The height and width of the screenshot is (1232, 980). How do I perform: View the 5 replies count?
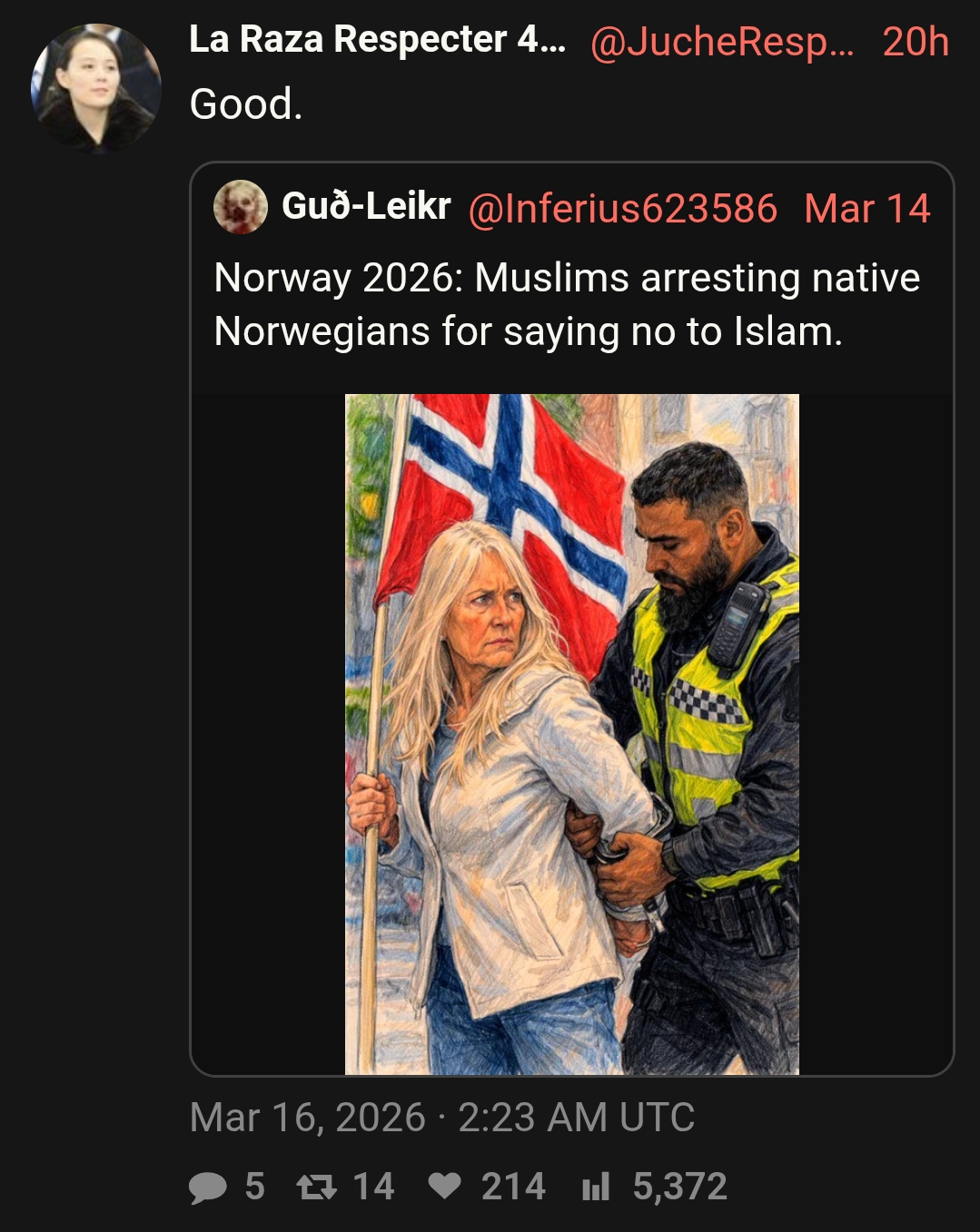[x=255, y=1187]
